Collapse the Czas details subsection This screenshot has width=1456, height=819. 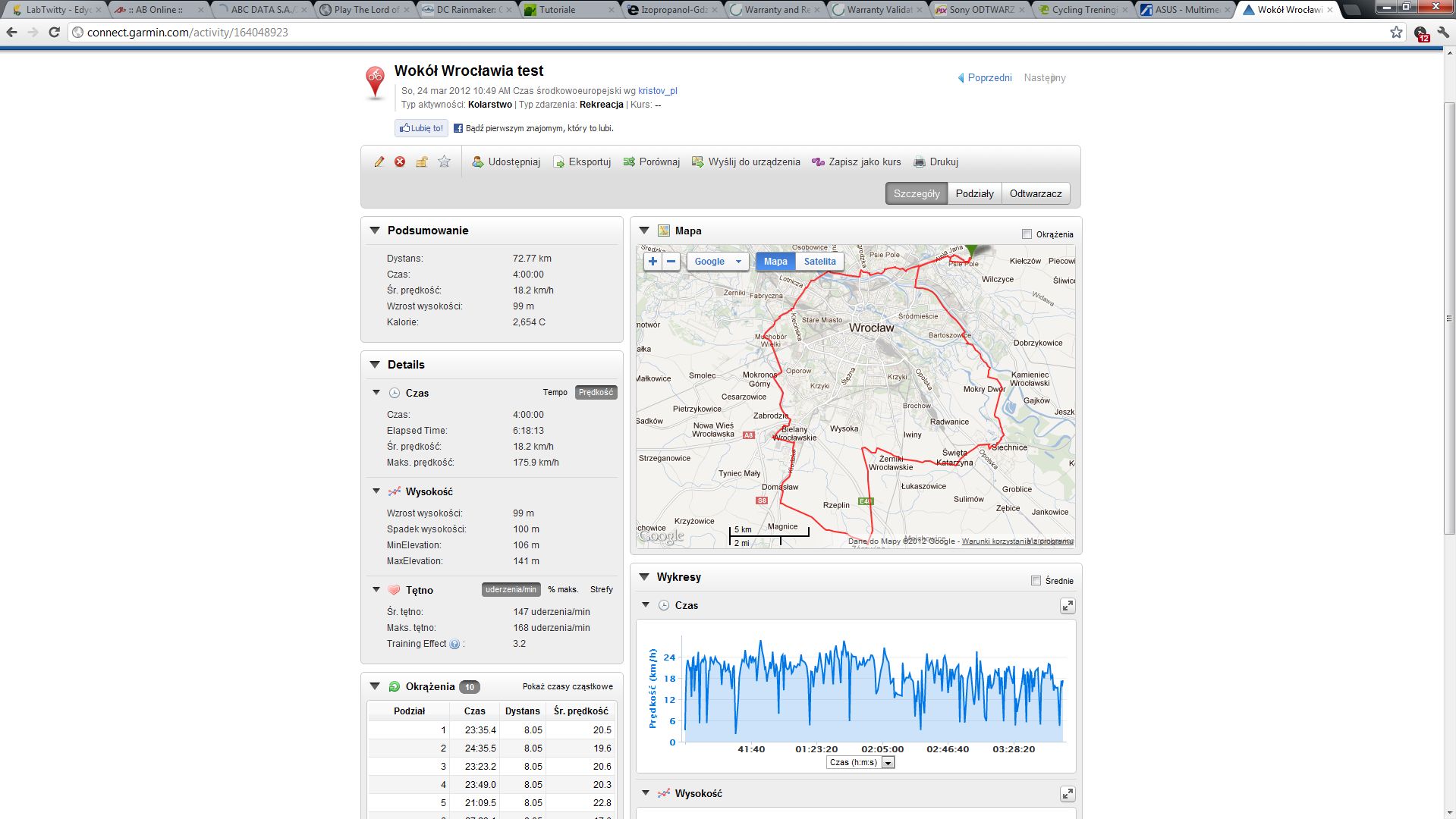(376, 393)
